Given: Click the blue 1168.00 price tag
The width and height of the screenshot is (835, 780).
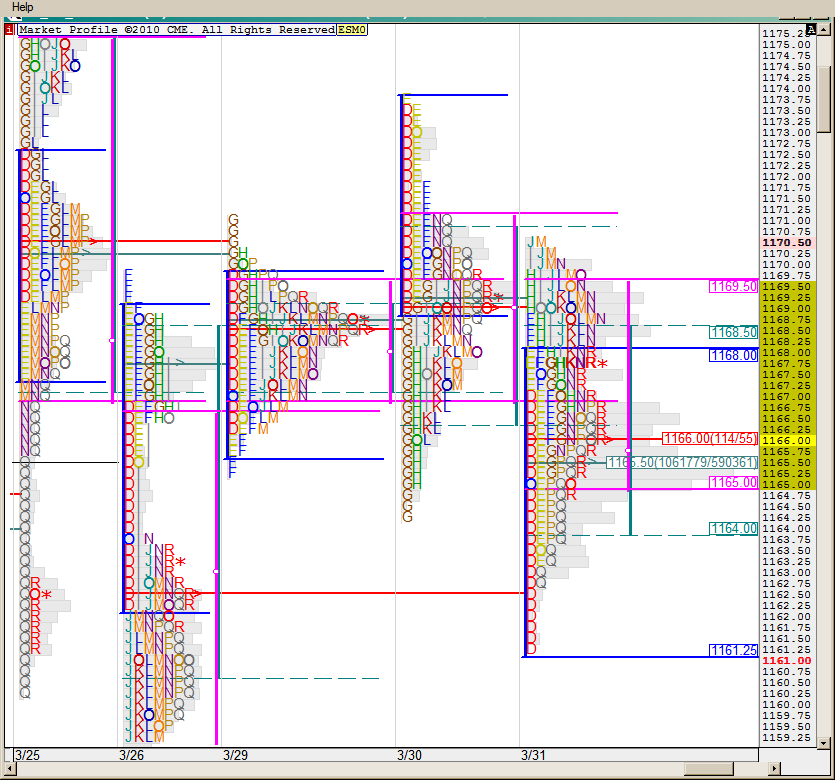Looking at the screenshot, I should (733, 355).
